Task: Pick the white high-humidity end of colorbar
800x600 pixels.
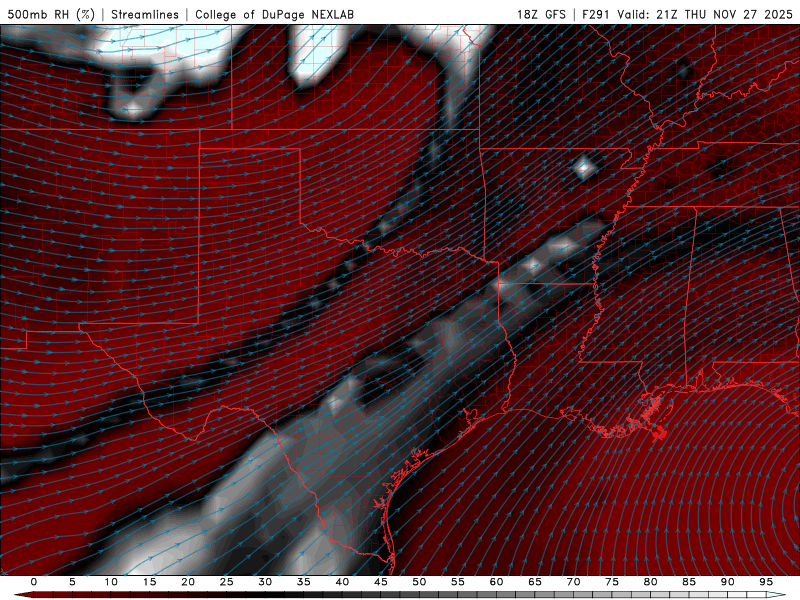Action: pyautogui.click(x=776, y=595)
